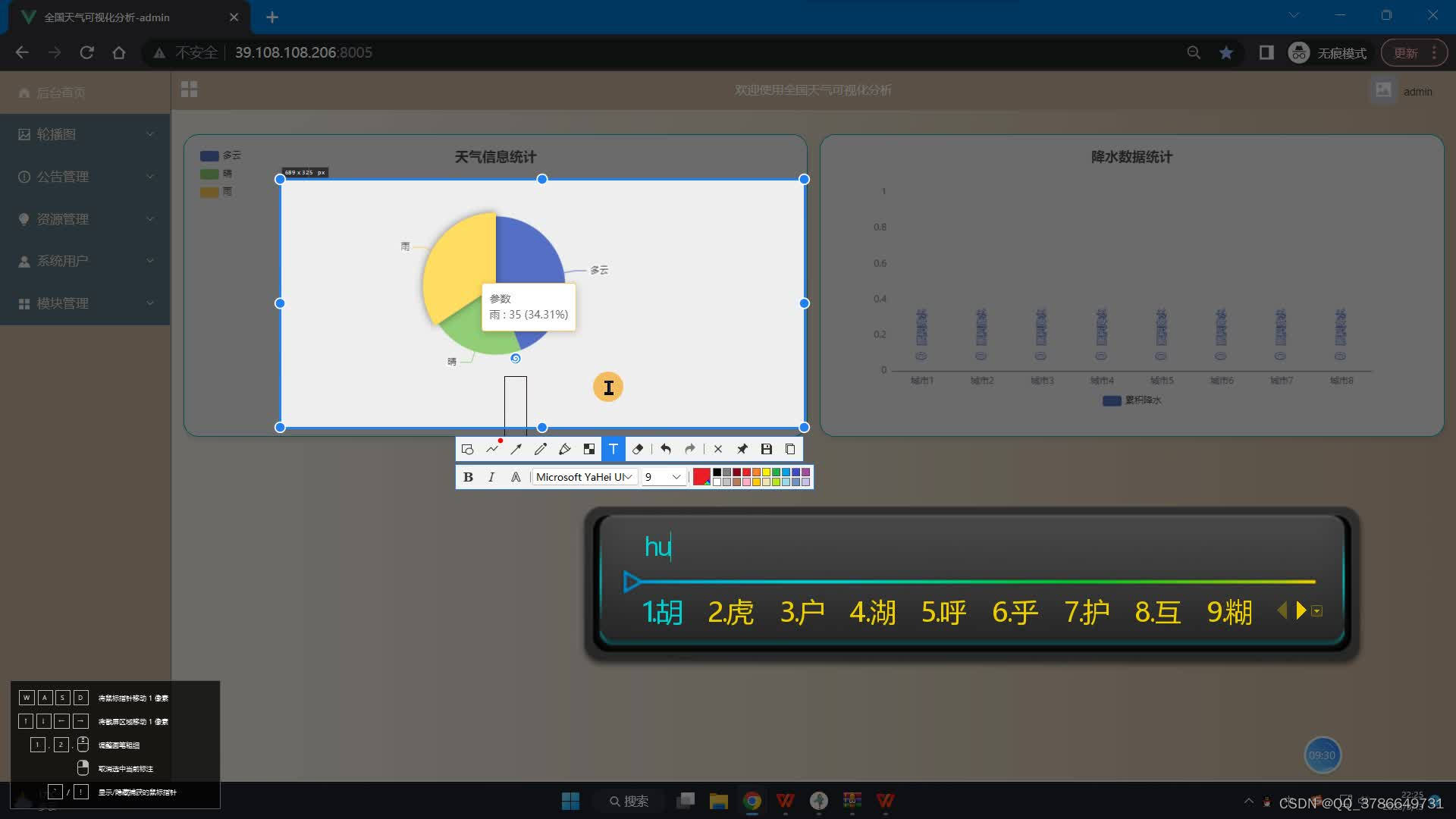This screenshot has height=819, width=1456.
Task: Redo the annotation
Action: coord(690,449)
